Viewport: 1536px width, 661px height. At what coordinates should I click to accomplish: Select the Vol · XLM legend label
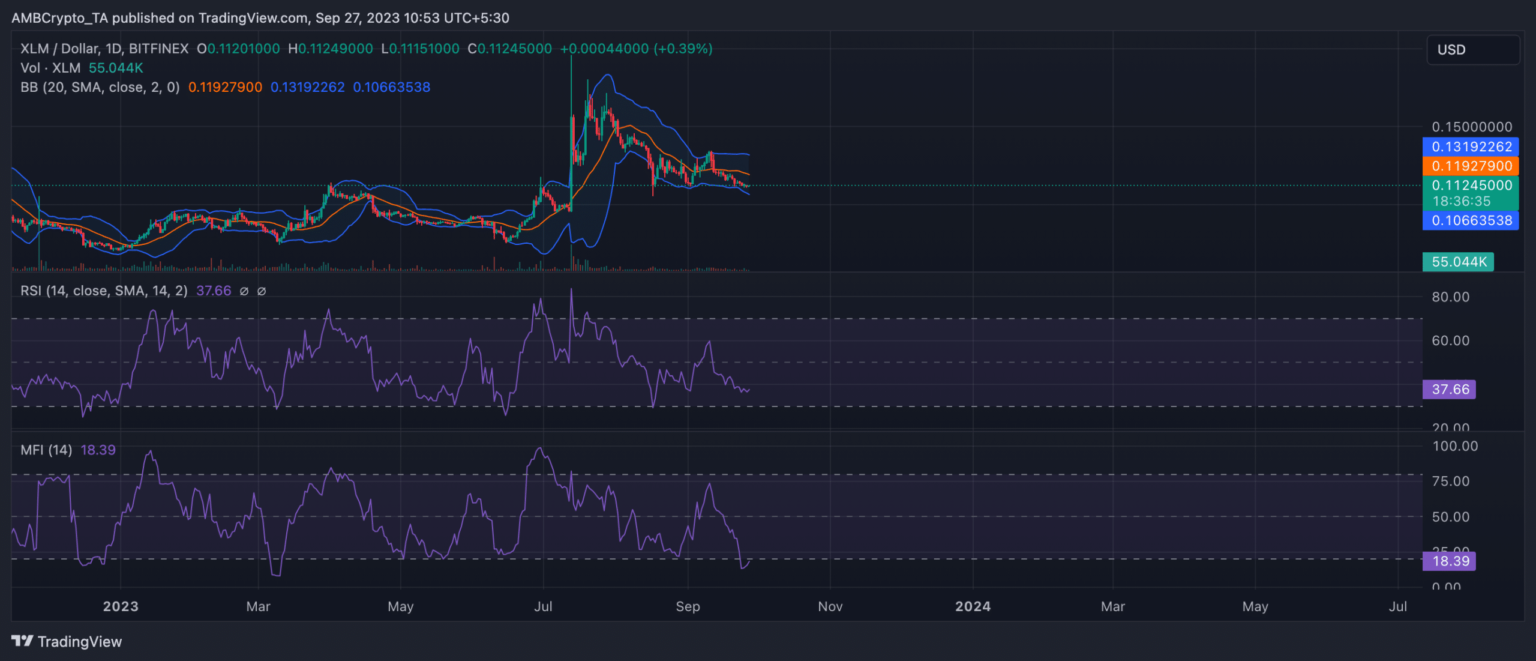[x=51, y=67]
